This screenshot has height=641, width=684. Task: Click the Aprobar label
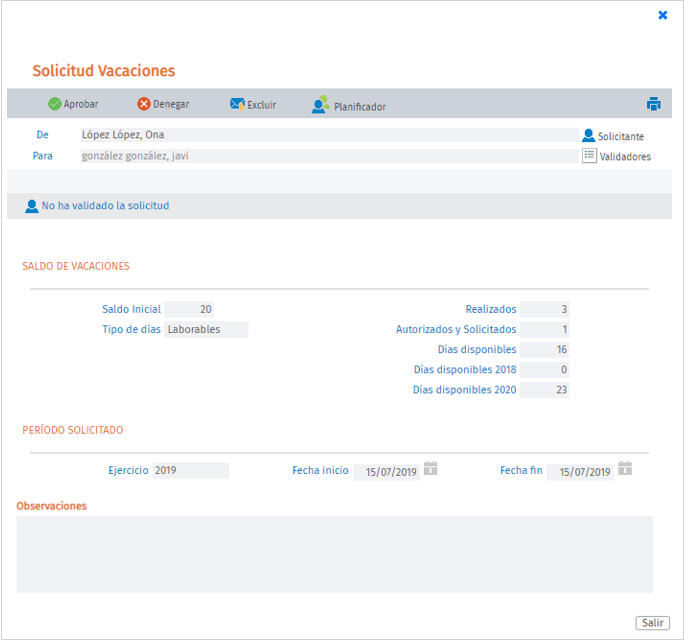tap(81, 104)
